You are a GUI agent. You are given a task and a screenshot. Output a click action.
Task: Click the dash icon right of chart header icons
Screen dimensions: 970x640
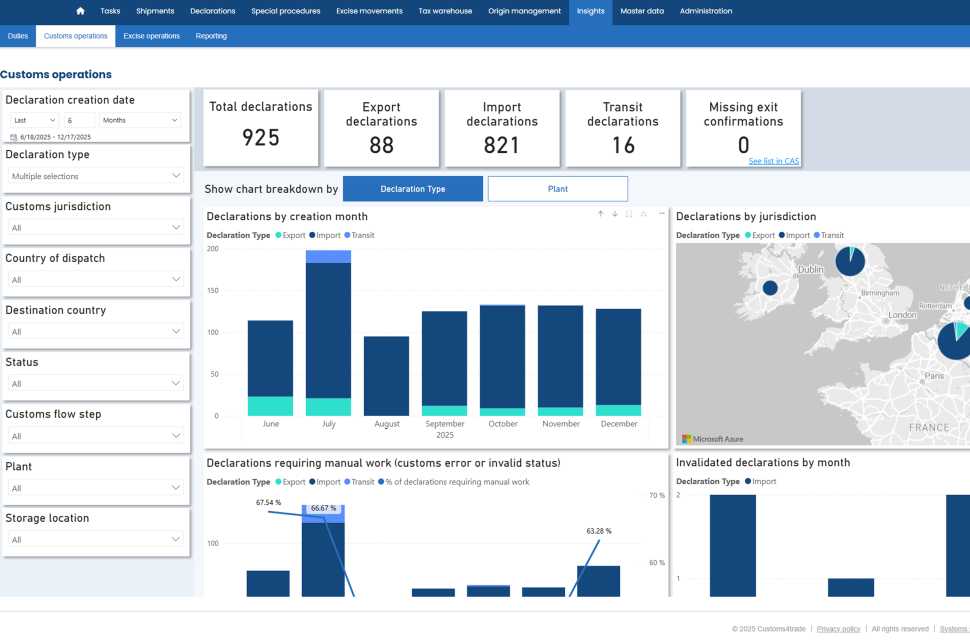point(661,214)
